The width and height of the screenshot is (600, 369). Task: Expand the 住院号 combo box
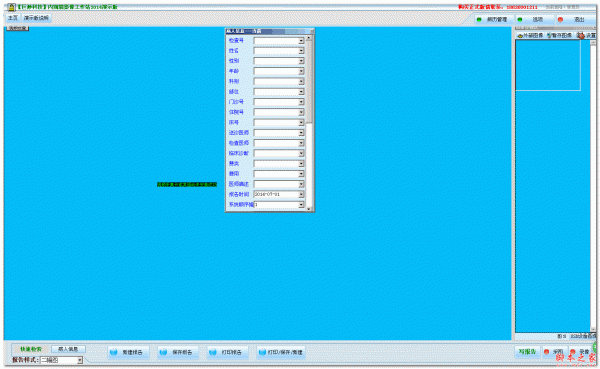[301, 113]
